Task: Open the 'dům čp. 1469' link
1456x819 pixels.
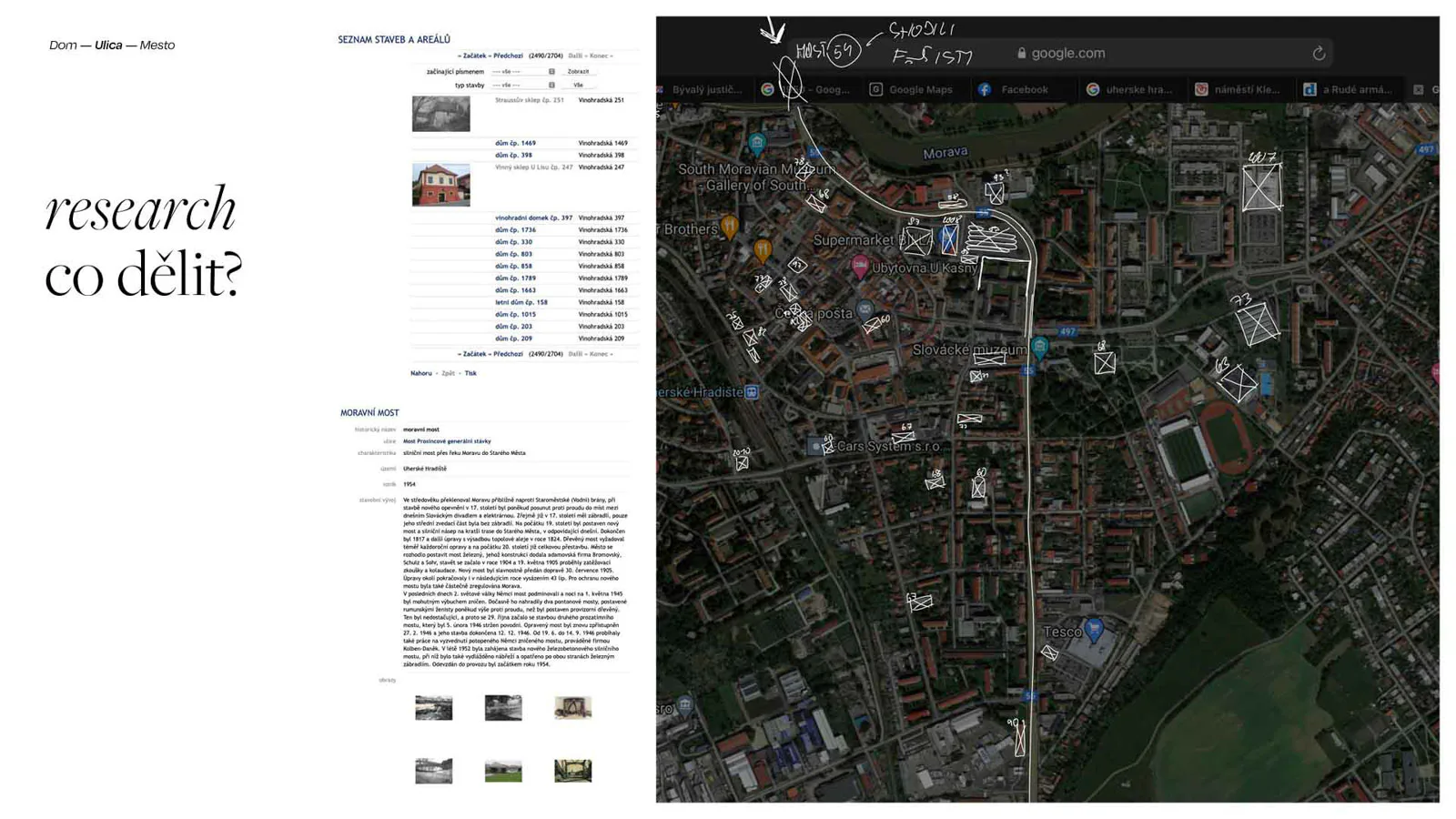Action: coord(515,143)
